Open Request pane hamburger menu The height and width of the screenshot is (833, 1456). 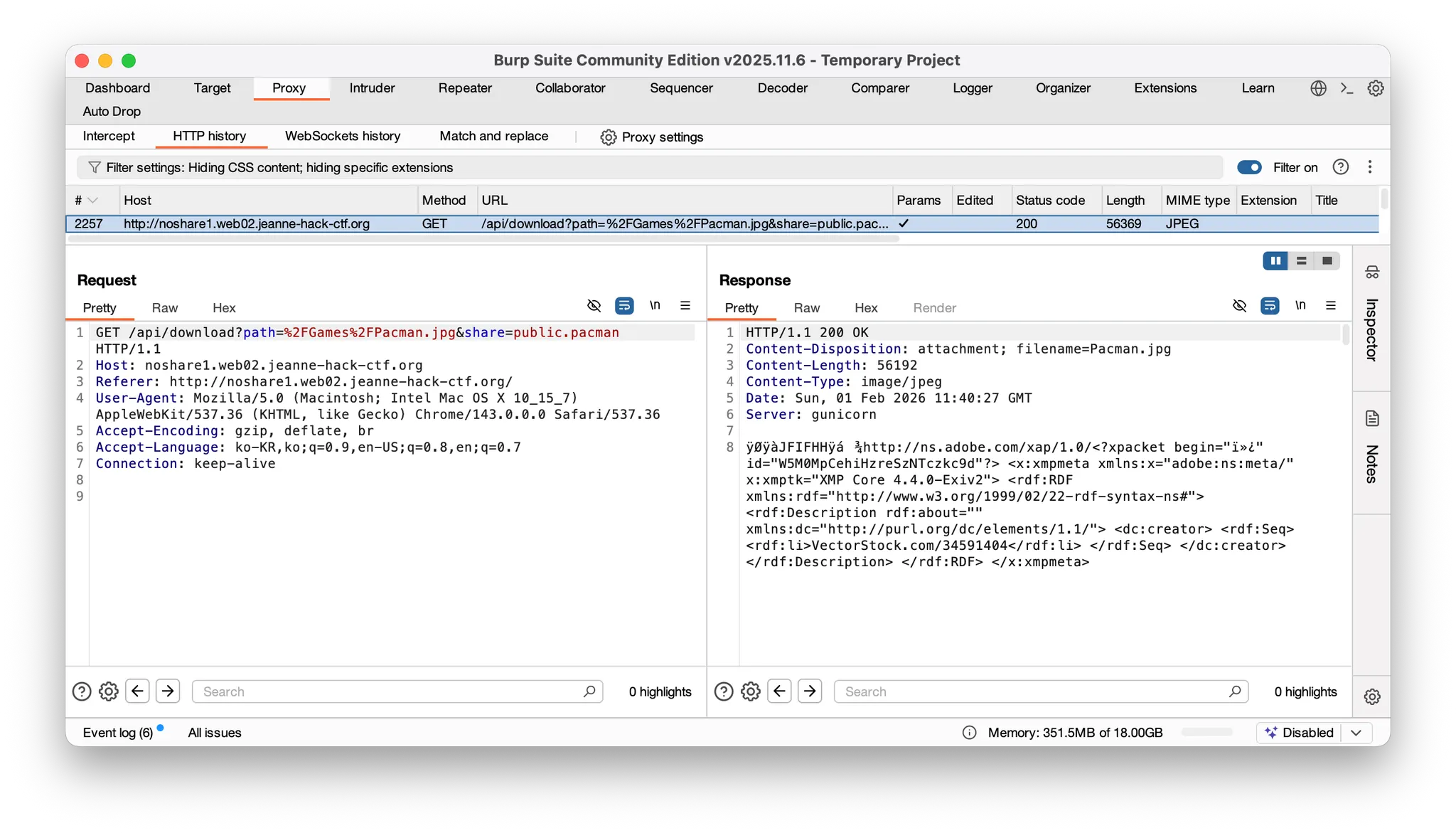click(685, 306)
